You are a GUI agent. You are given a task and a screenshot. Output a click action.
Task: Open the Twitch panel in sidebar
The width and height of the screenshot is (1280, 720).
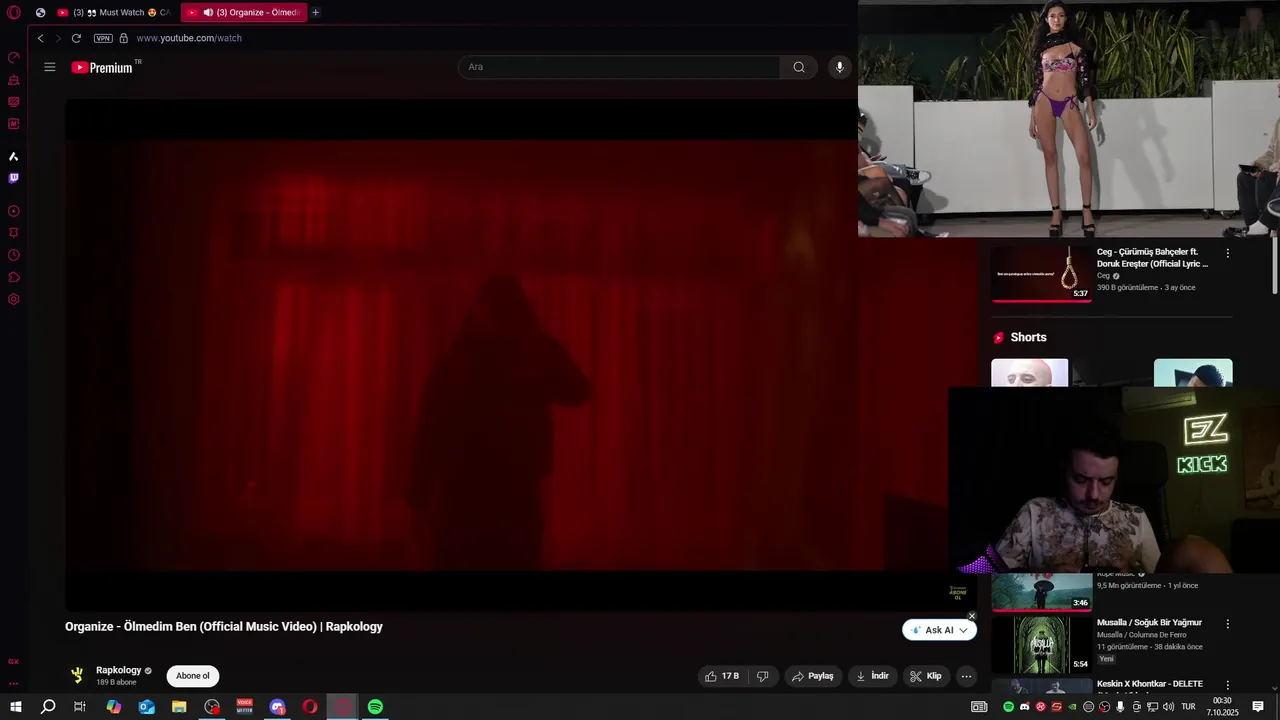[x=13, y=178]
